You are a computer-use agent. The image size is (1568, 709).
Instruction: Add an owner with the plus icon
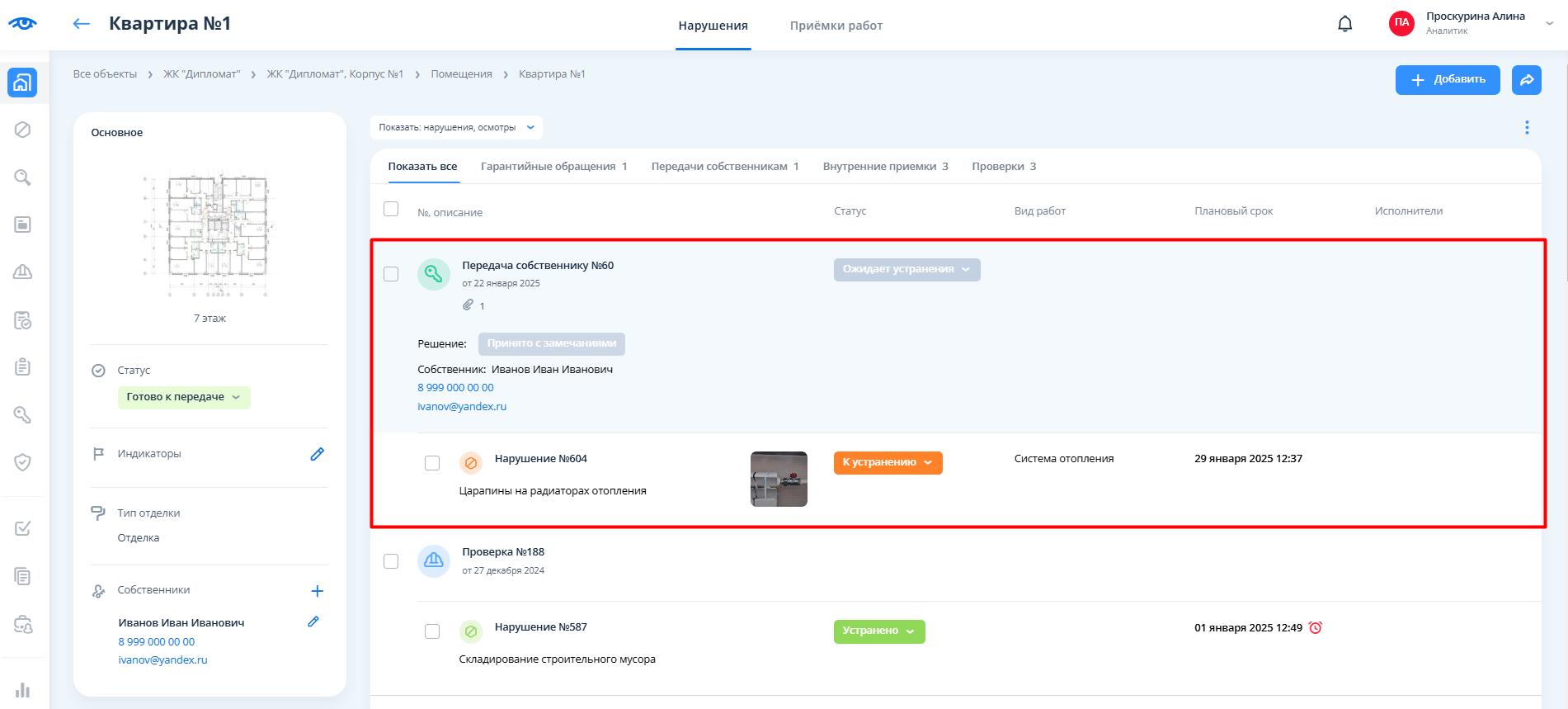[317, 591]
